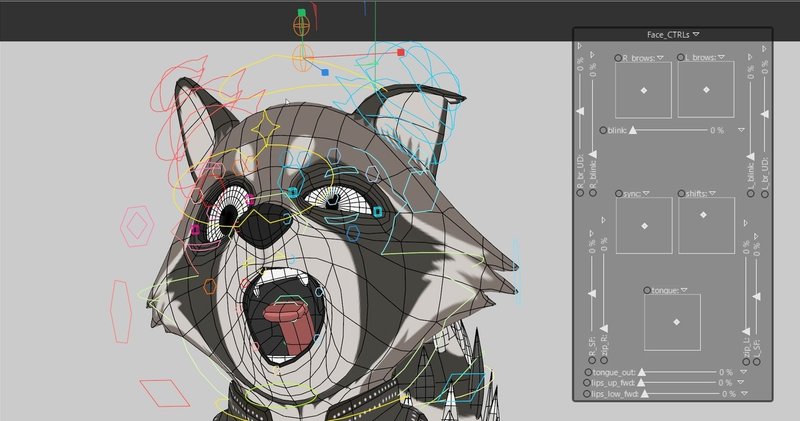Select the pink double hexagon control left of the face
Viewport: 800px width, 421px height.
pos(137,226)
